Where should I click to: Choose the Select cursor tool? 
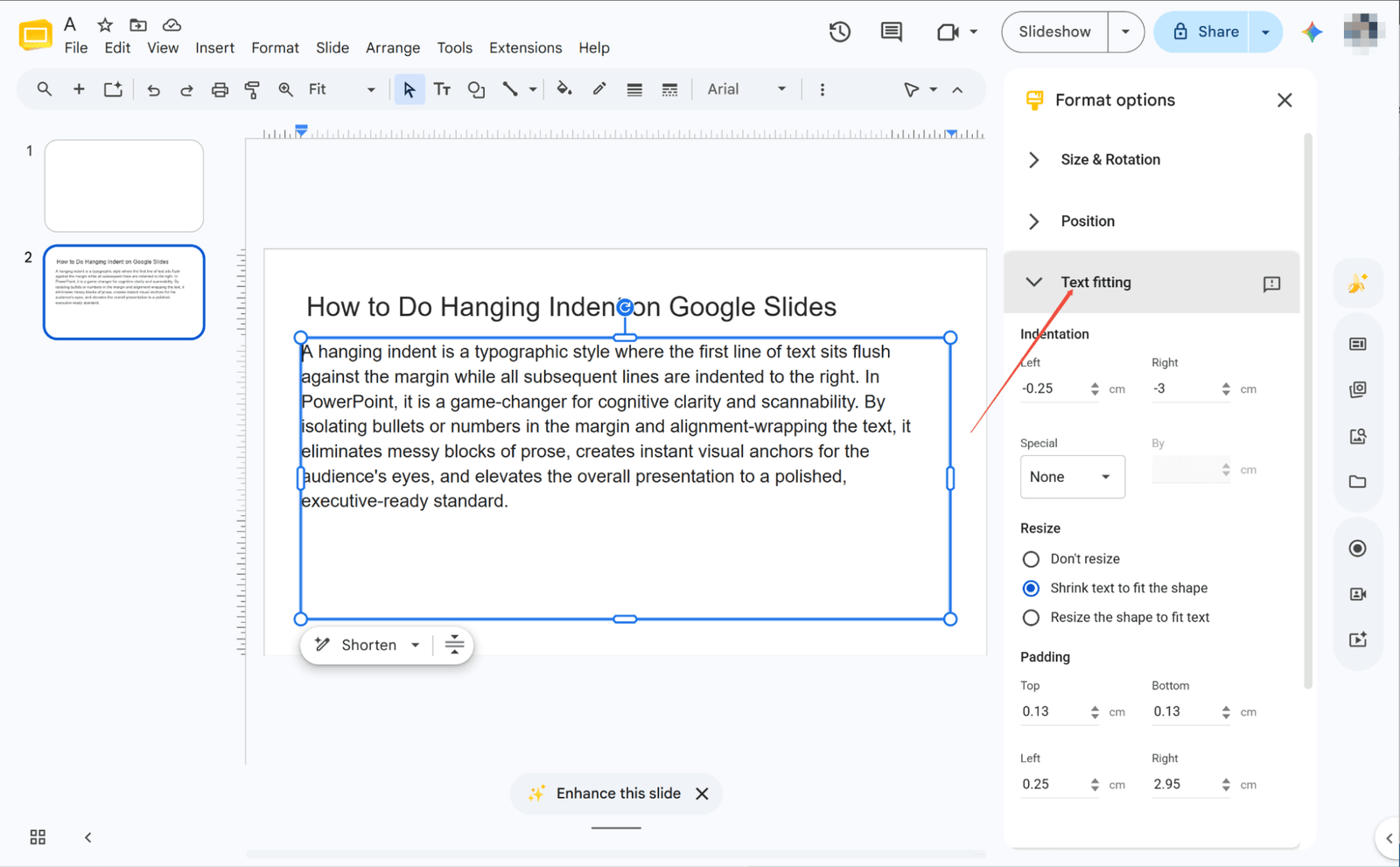click(x=409, y=89)
